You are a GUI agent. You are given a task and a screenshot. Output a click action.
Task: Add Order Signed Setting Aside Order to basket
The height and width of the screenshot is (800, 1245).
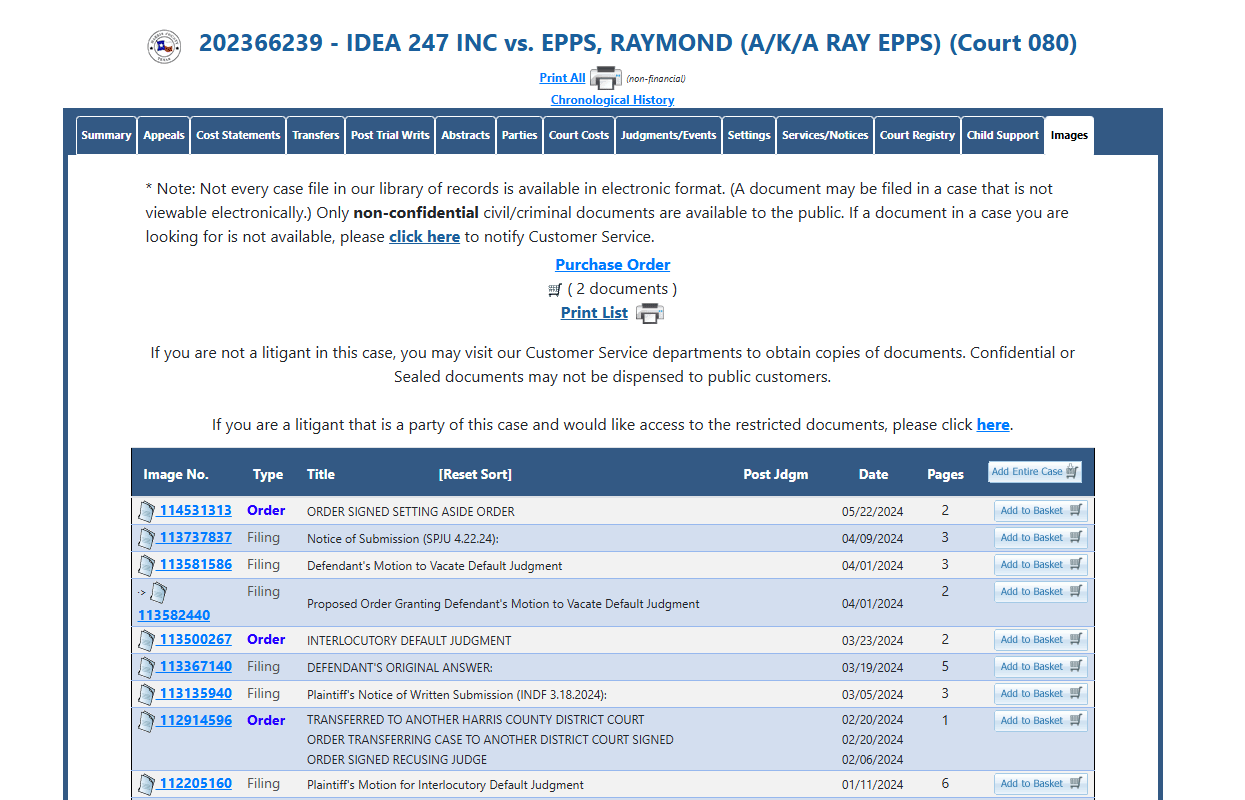pos(1041,511)
